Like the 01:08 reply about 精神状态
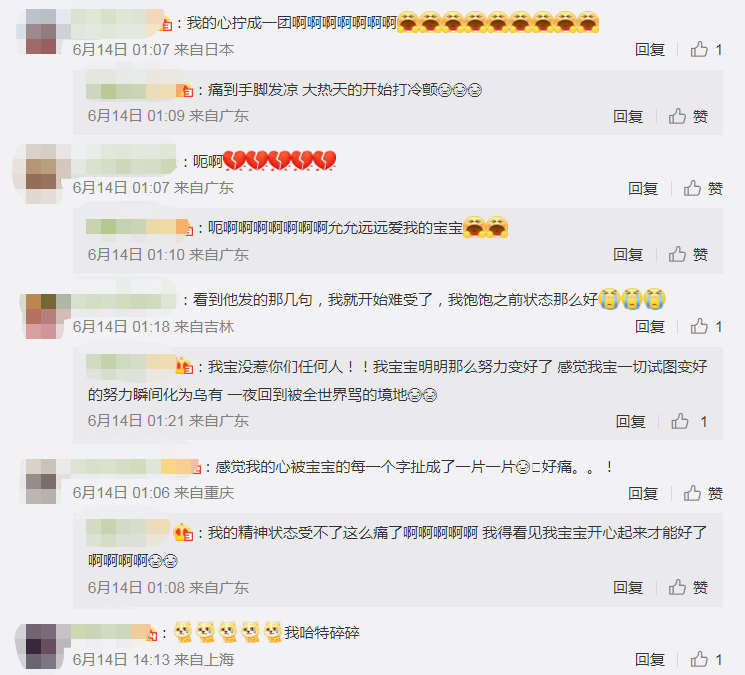745x675 pixels. coord(688,587)
